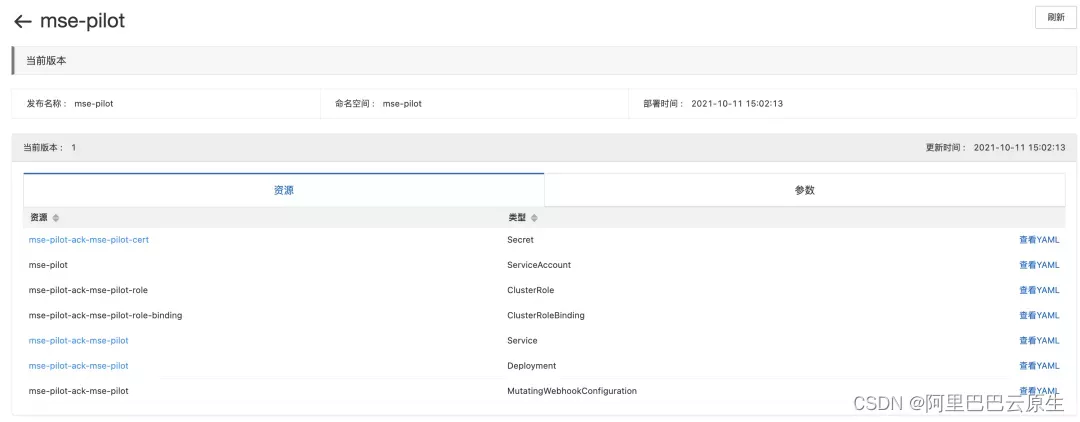The image size is (1080, 422).
Task: Click the 当前版本 section header
Action: 544,61
